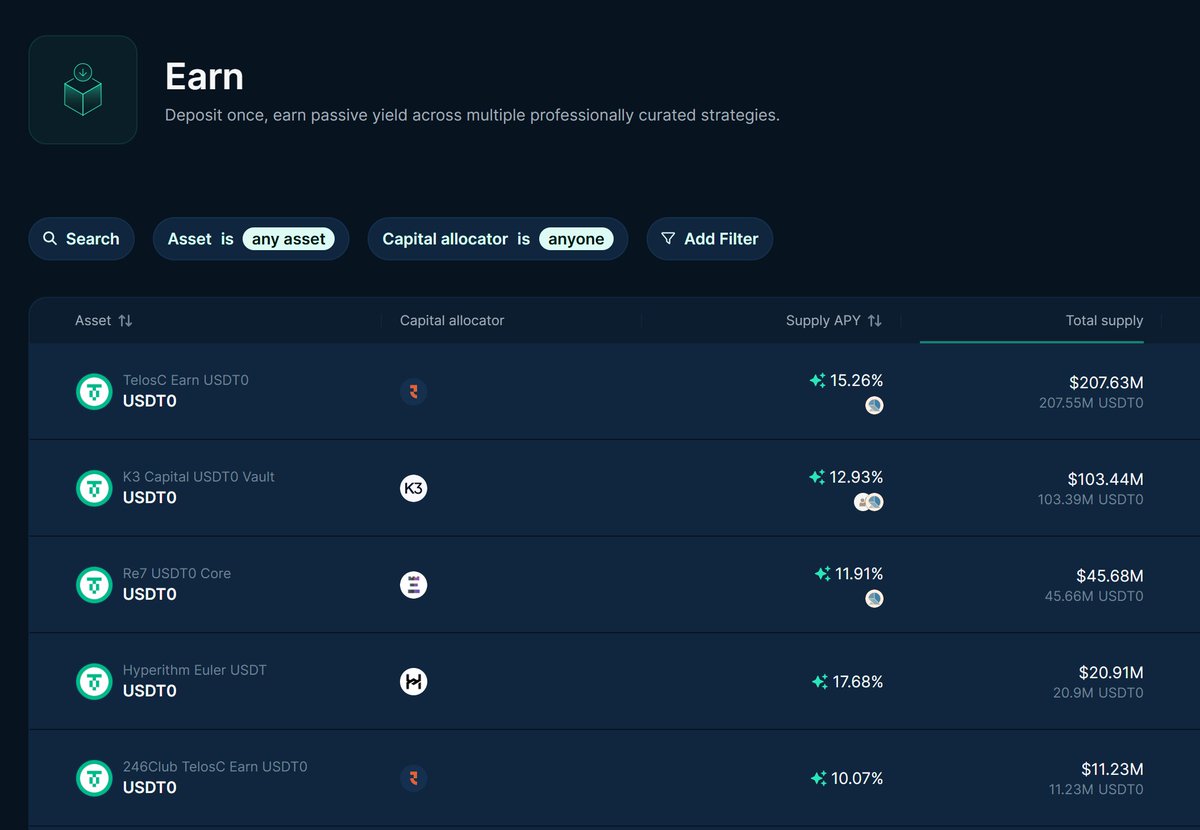Click the Earn cube icon in the header
Image resolution: width=1200 pixels, height=830 pixels.
click(83, 90)
